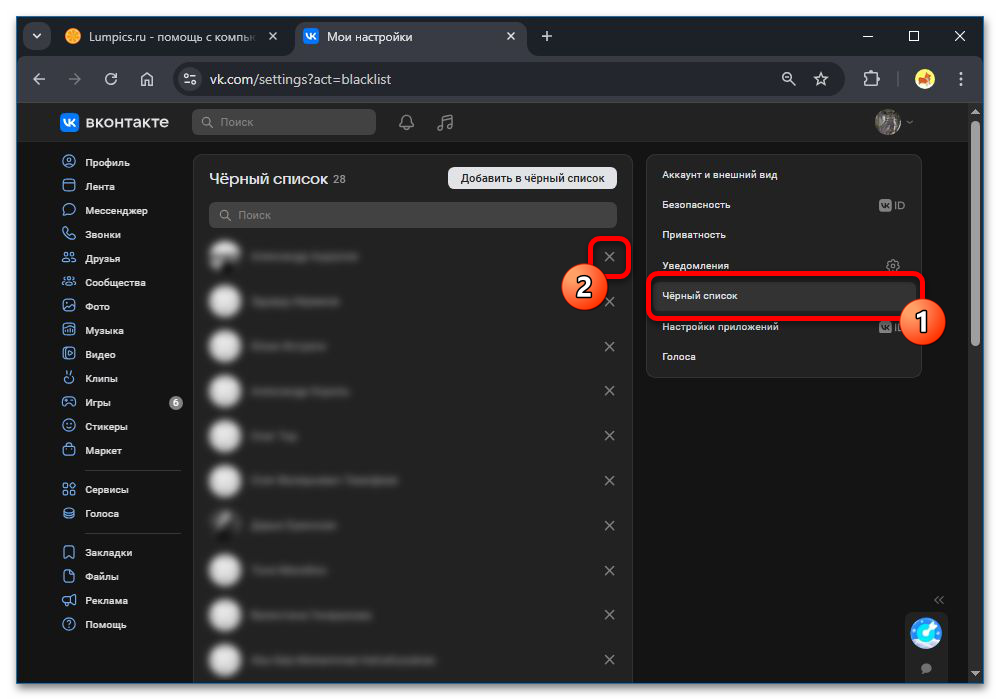Remove the first user from blacklist
Screen dimensions: 1000x700
pos(609,257)
